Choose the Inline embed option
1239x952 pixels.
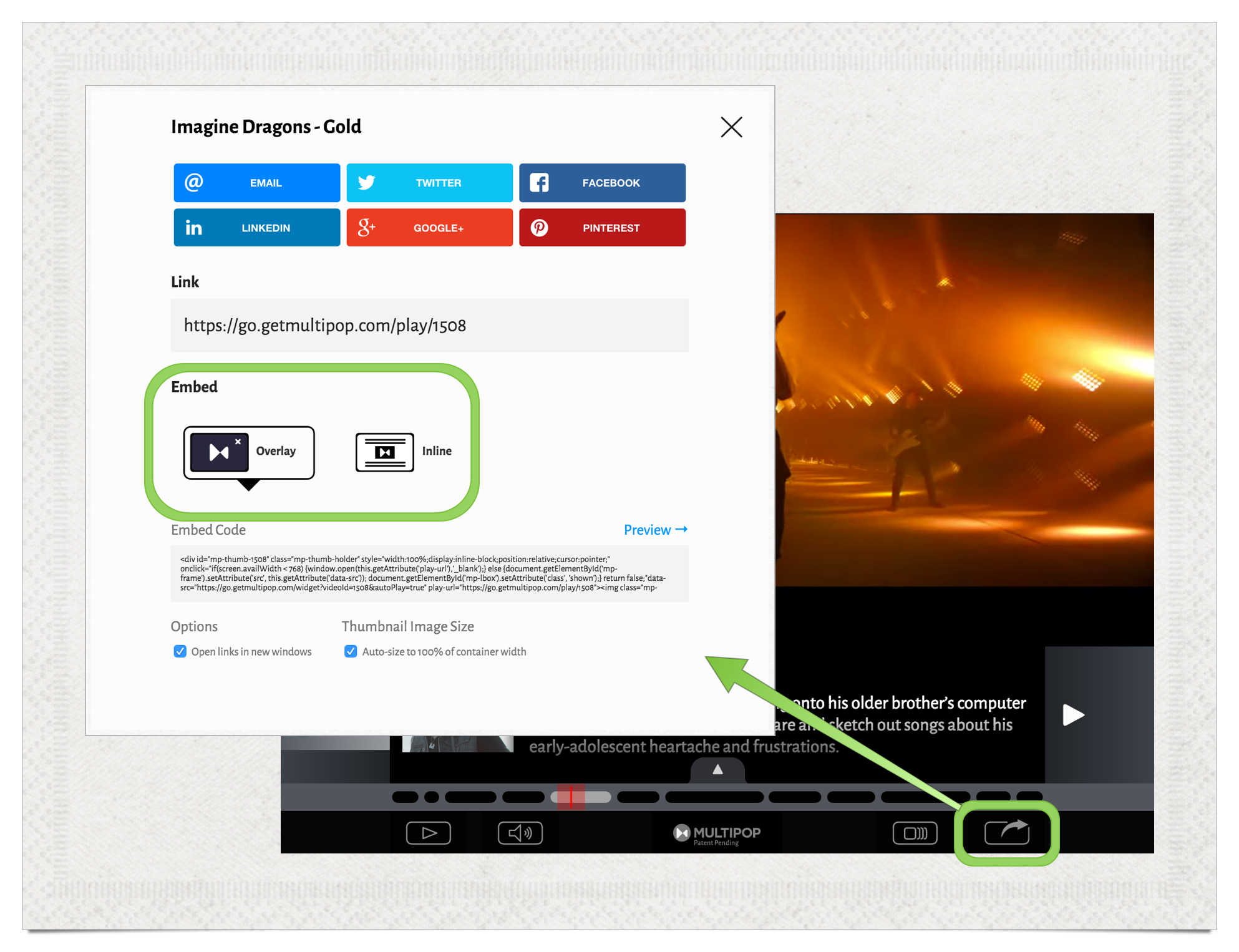(404, 452)
